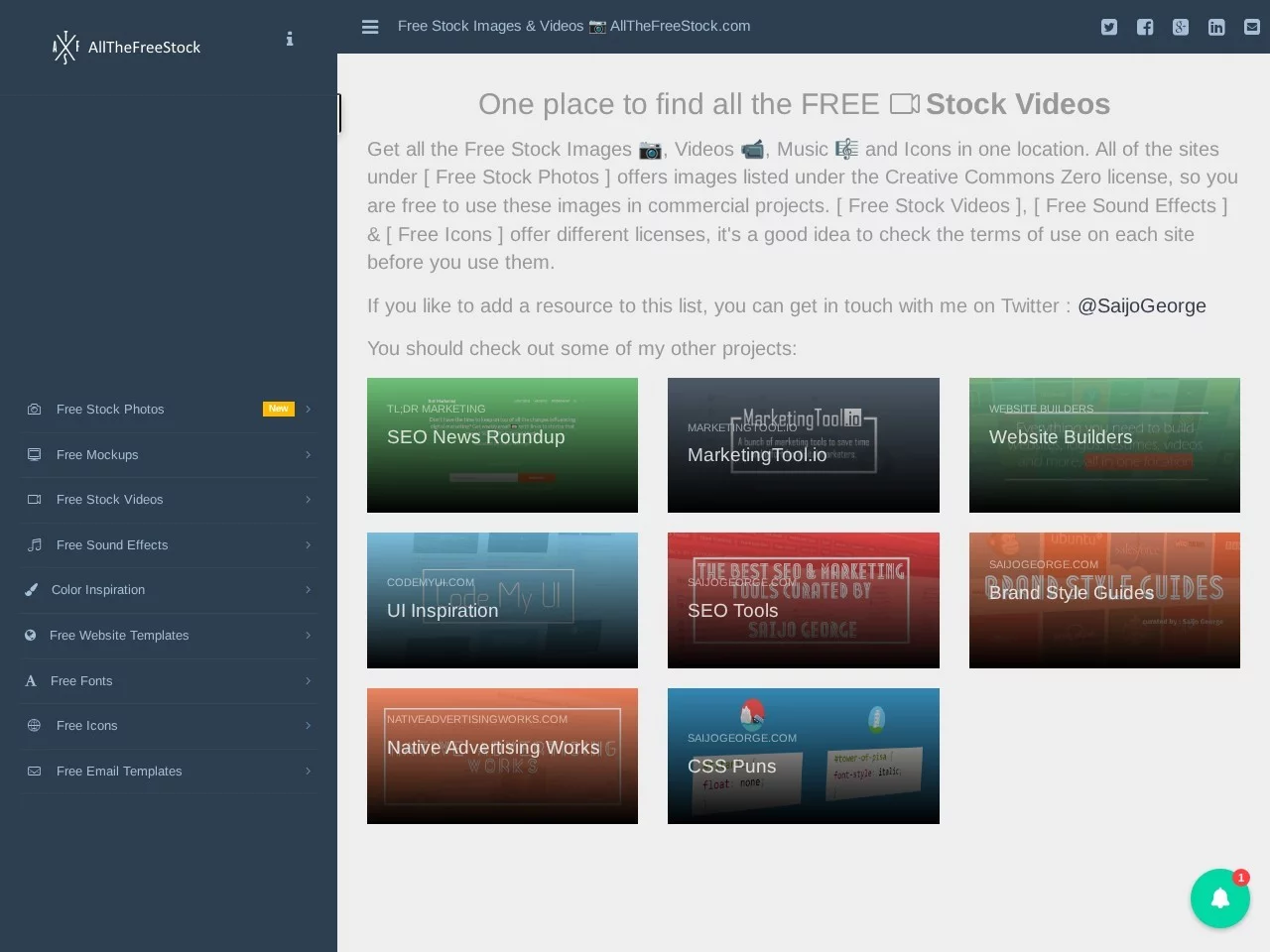The width and height of the screenshot is (1270, 952).
Task: Click the info icon in sidebar header
Action: coord(290,39)
